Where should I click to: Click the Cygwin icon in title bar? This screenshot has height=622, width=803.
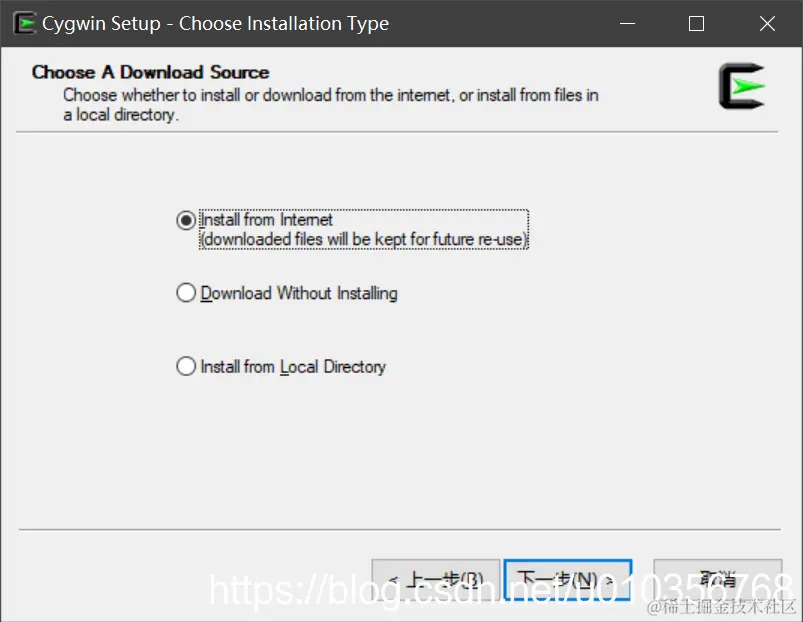click(25, 24)
